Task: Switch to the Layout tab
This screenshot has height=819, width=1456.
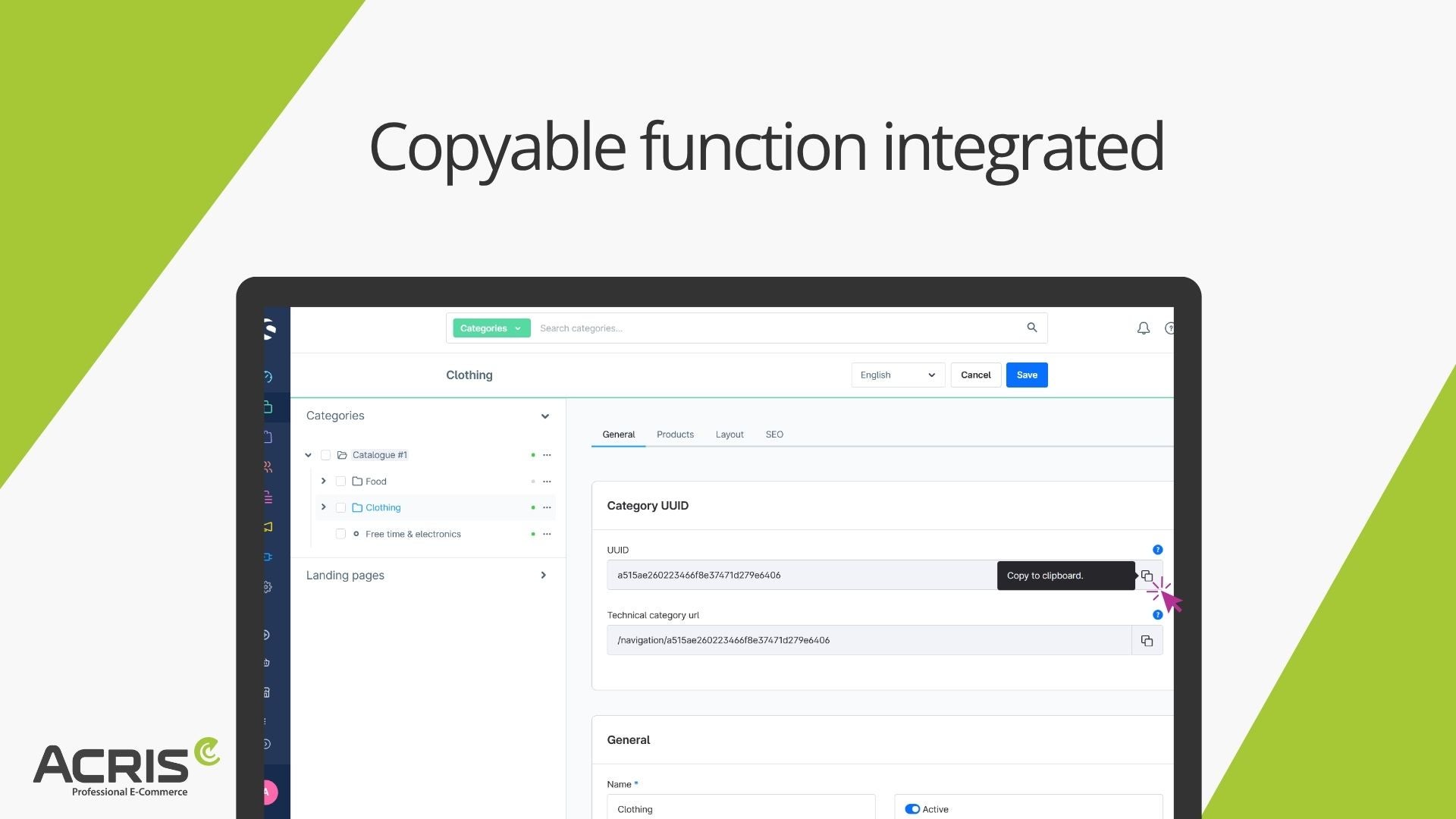Action: (x=730, y=435)
